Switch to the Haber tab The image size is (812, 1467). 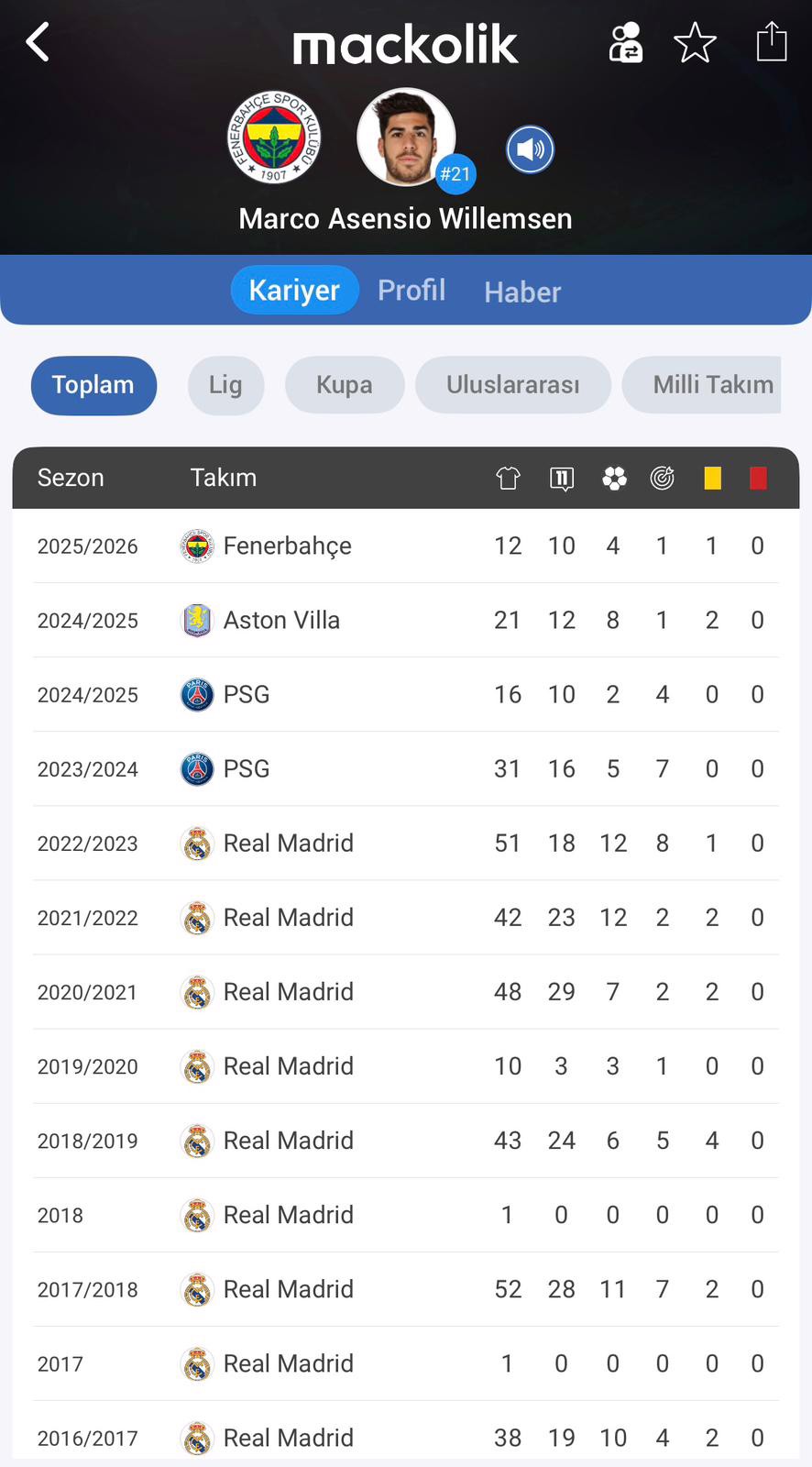click(x=522, y=292)
